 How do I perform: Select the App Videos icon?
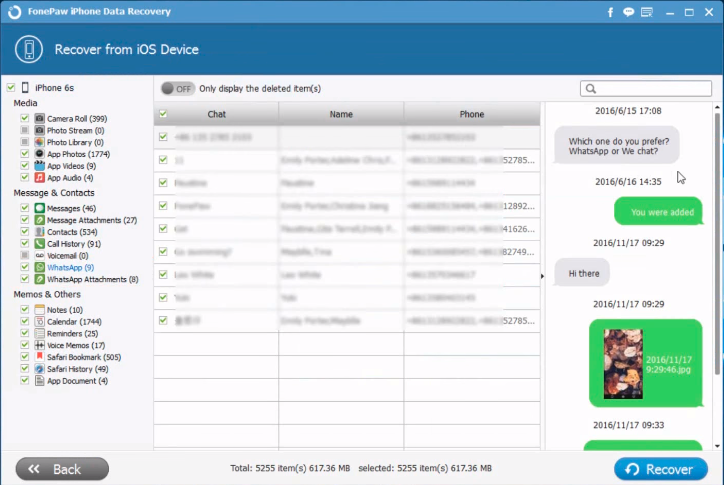(x=40, y=166)
